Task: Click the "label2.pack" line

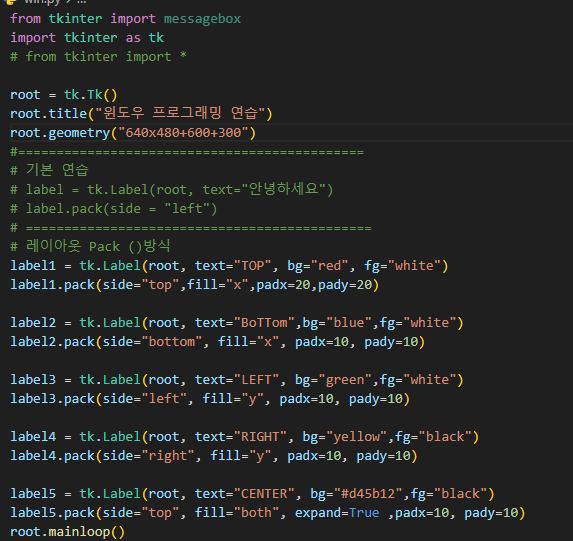Action: pyautogui.click(x=217, y=342)
